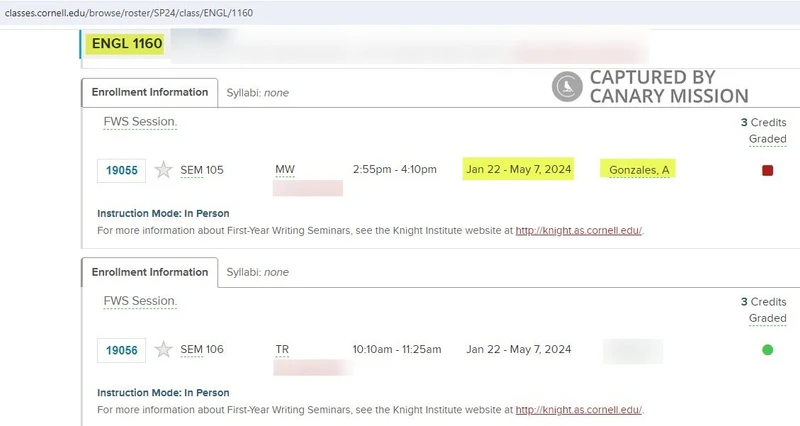The height and width of the screenshot is (426, 800).
Task: Open first section's Enrollment Information tab
Action: click(x=149, y=92)
